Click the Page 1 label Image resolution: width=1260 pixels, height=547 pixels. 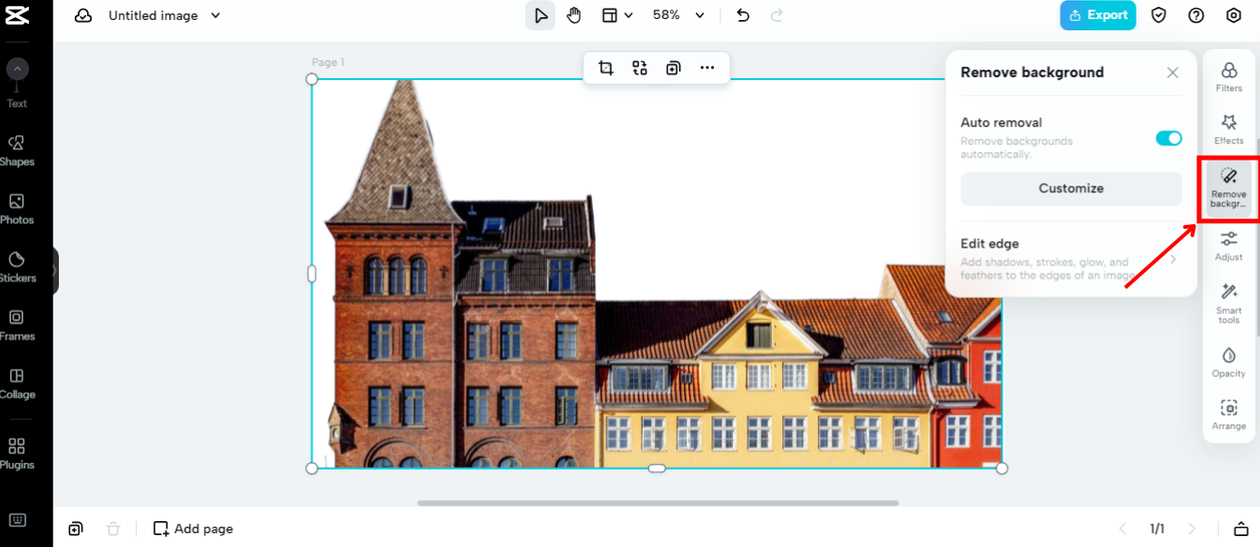coord(328,62)
